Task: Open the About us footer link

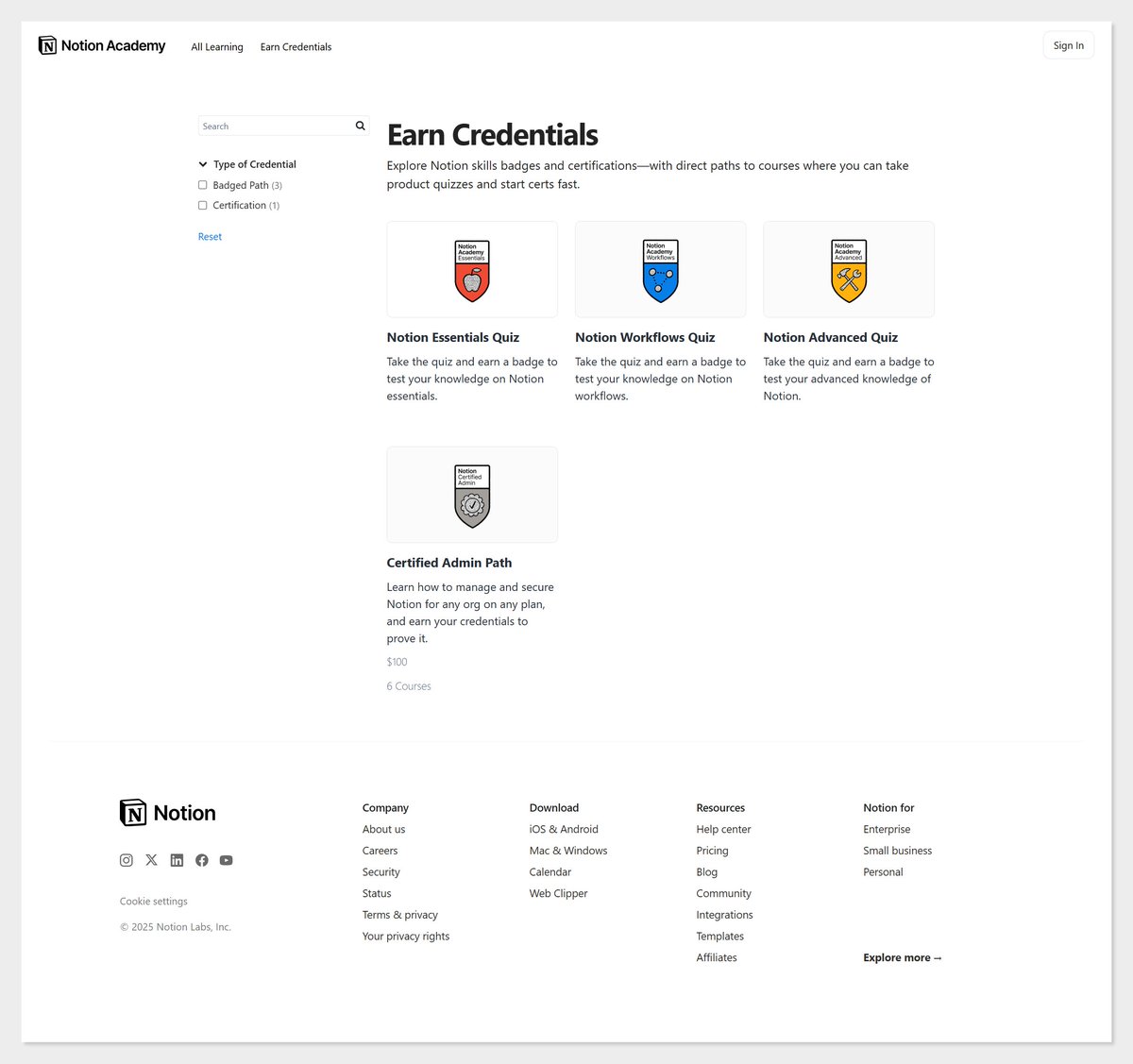Action: 383,829
